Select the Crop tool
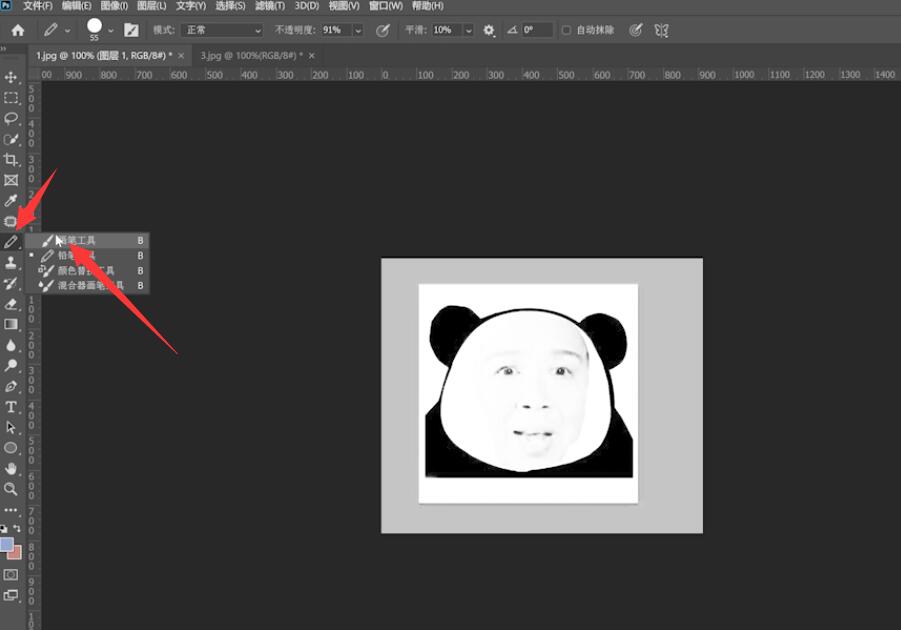 [x=10, y=160]
